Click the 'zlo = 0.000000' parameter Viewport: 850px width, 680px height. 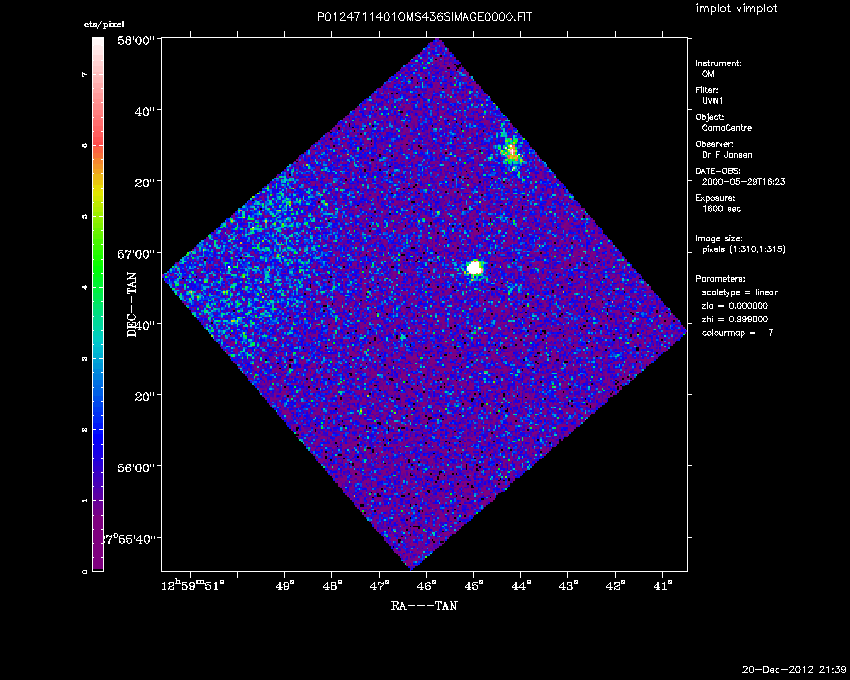pos(735,306)
